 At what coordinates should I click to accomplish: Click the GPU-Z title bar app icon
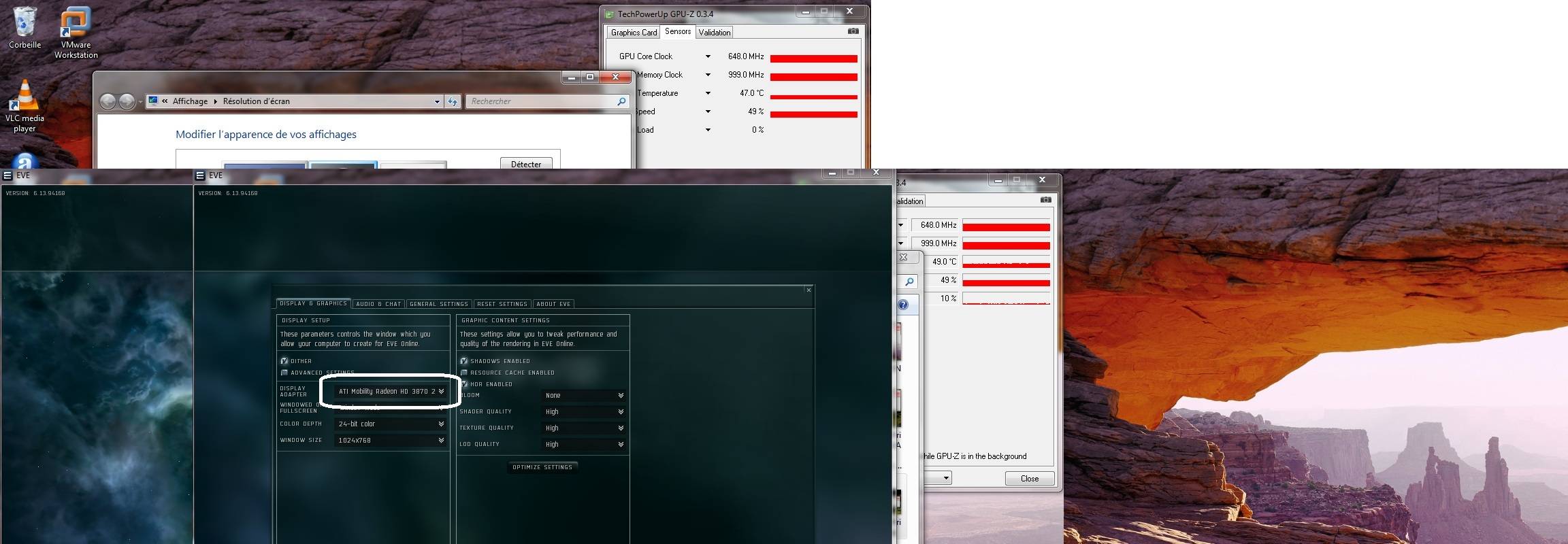click(x=609, y=14)
